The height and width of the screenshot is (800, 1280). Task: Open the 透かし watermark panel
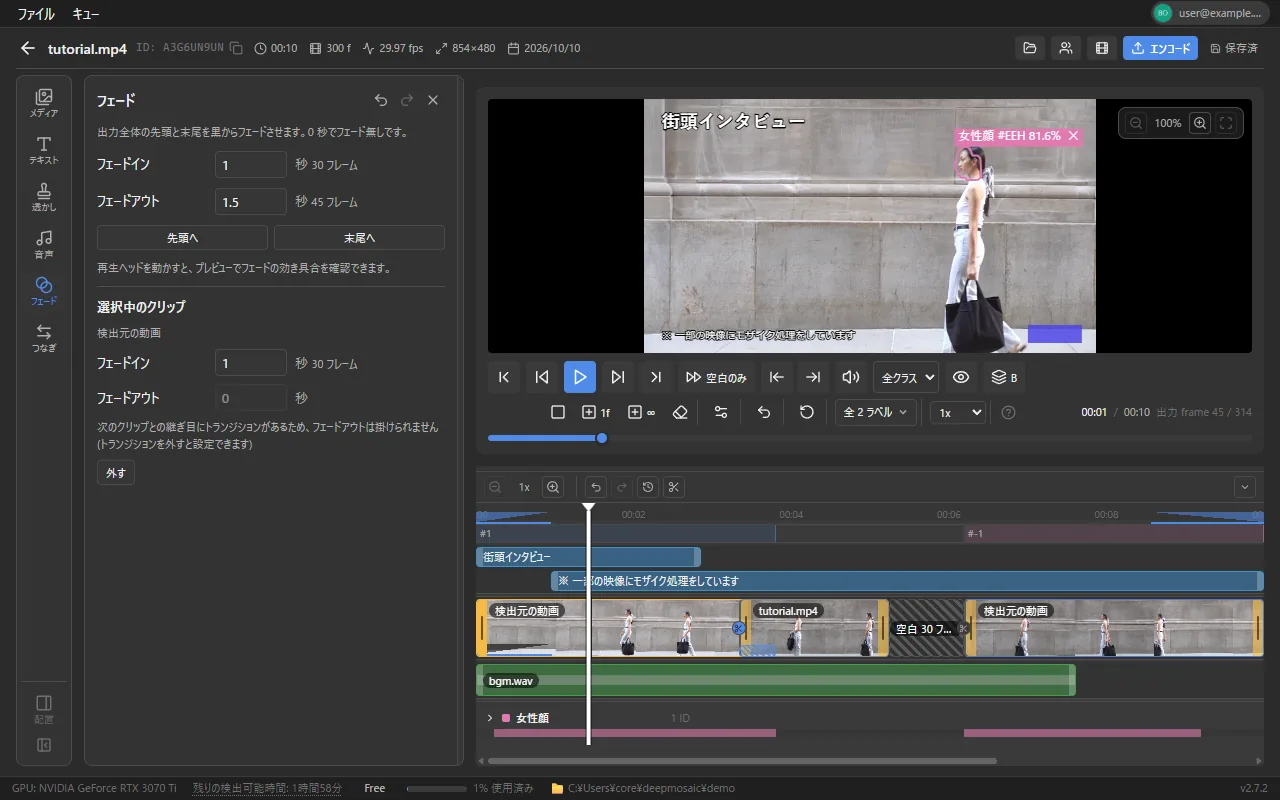44,197
